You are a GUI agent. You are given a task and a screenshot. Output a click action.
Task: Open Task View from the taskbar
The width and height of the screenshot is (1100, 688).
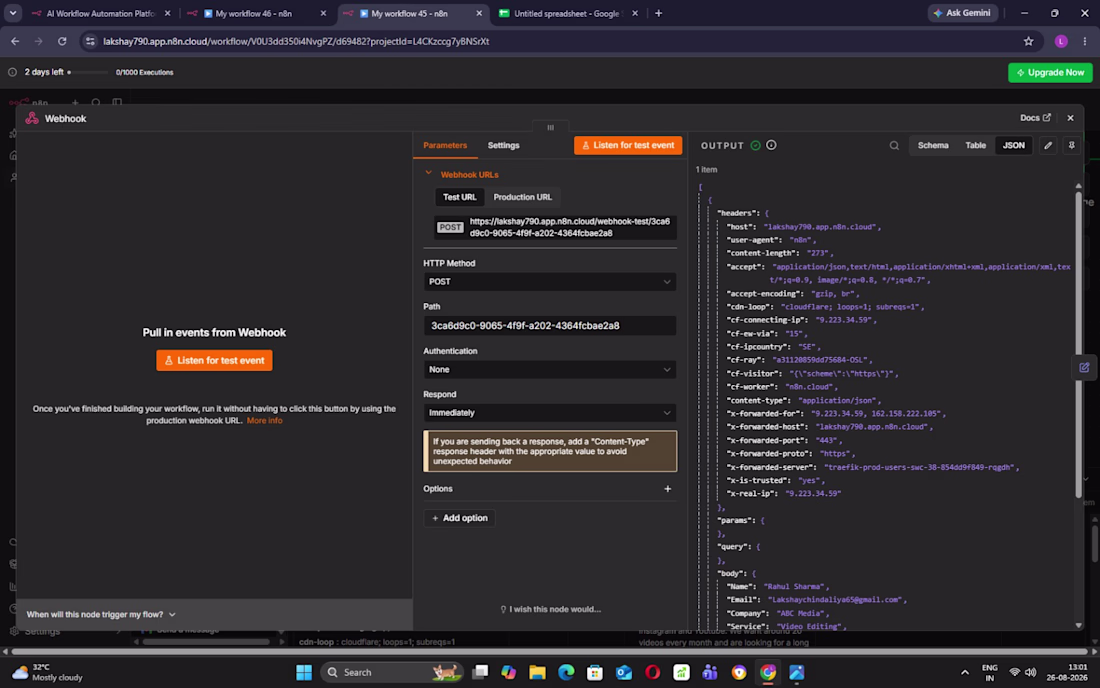pyautogui.click(x=480, y=673)
